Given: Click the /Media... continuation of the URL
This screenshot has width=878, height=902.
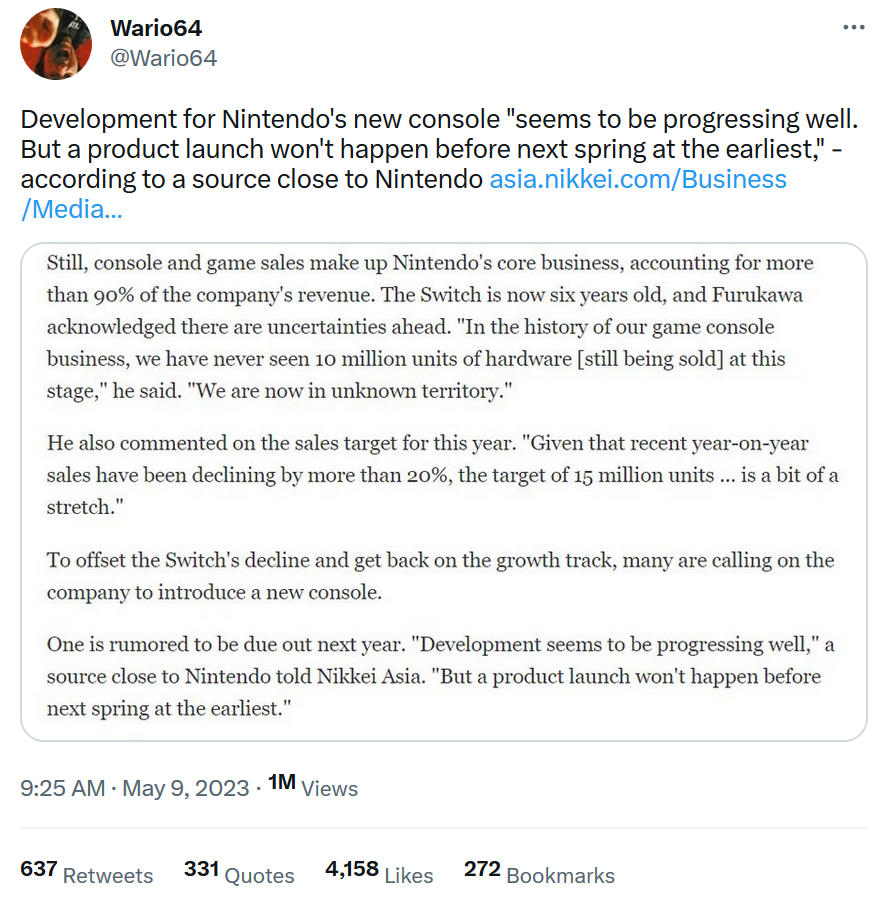Looking at the screenshot, I should coord(71,209).
